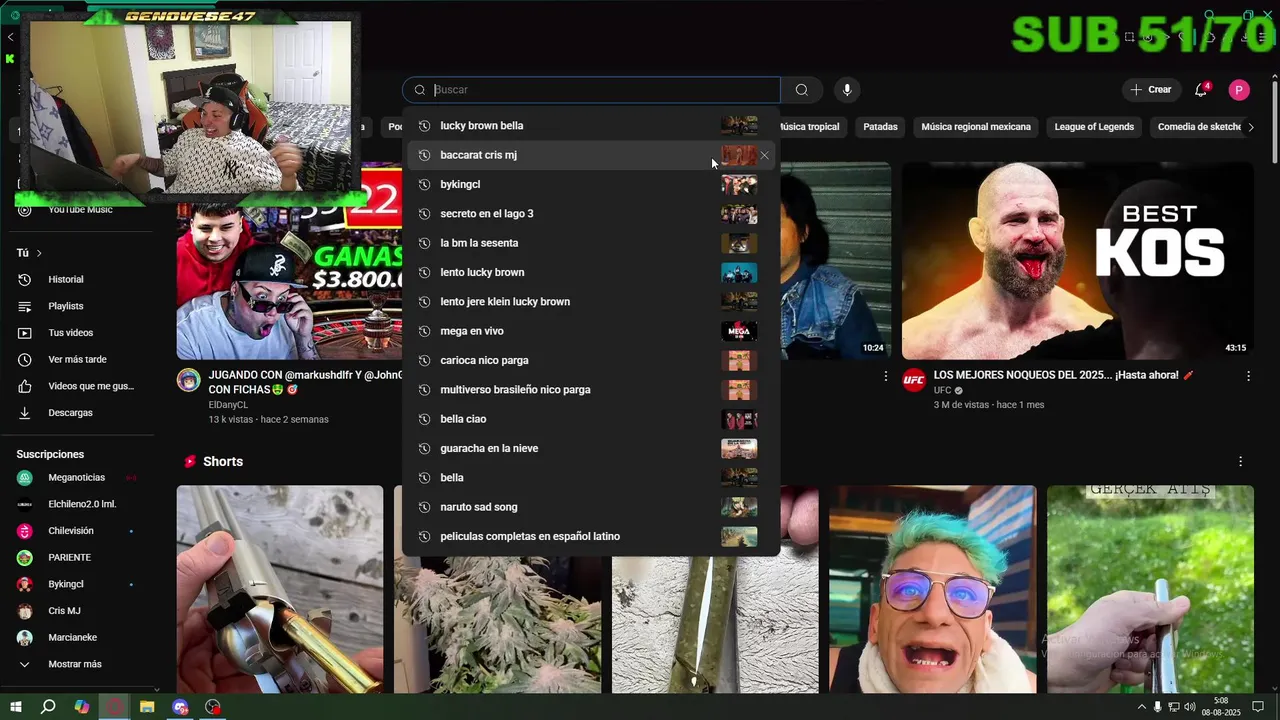Choose 'bella ciao' suggestion
Viewport: 1280px width, 720px height.
[x=591, y=419]
